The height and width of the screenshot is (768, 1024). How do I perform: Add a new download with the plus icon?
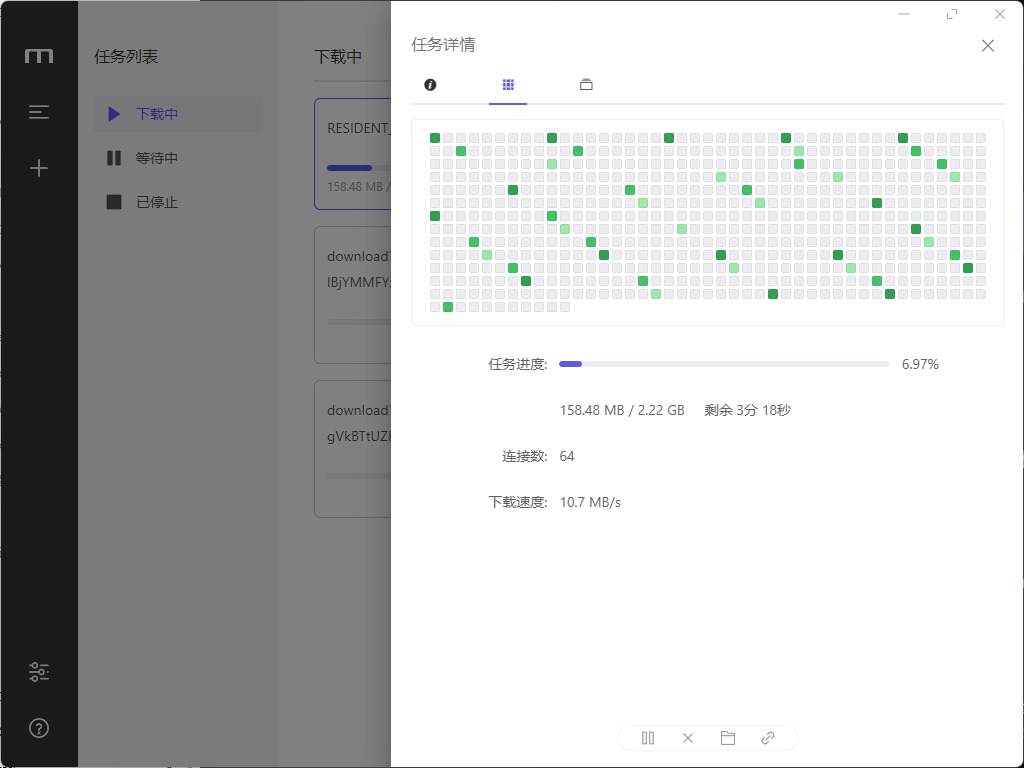tap(39, 168)
